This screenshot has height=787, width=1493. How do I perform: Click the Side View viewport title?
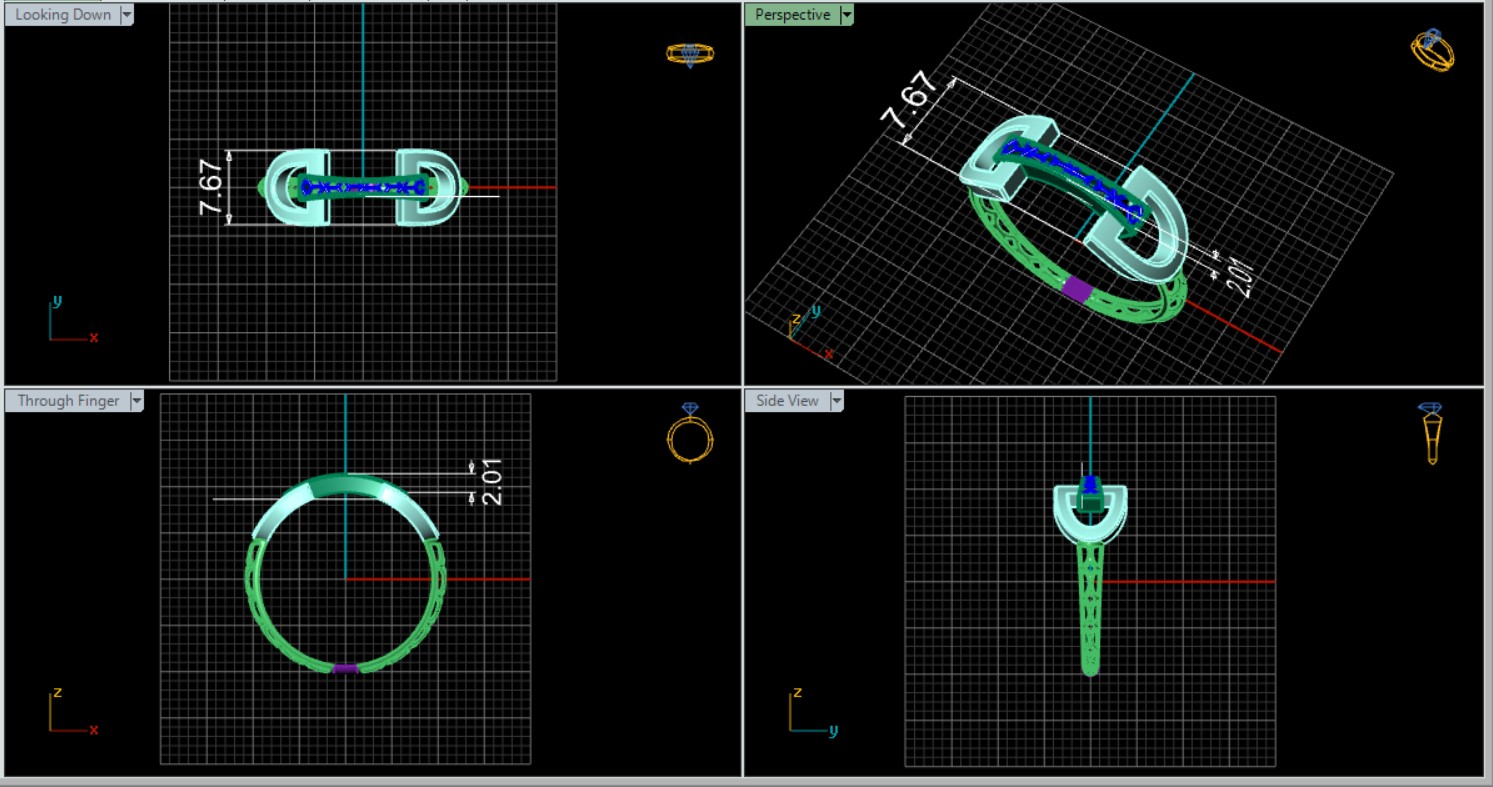coord(787,401)
